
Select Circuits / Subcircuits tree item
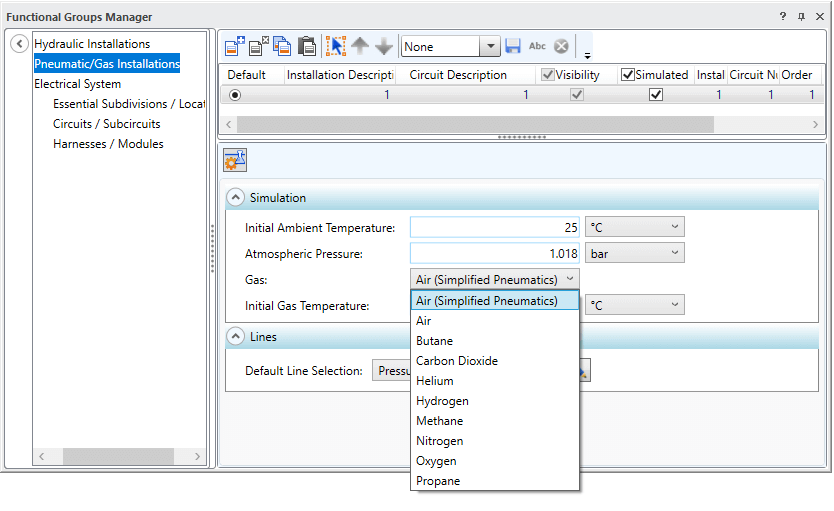(107, 124)
